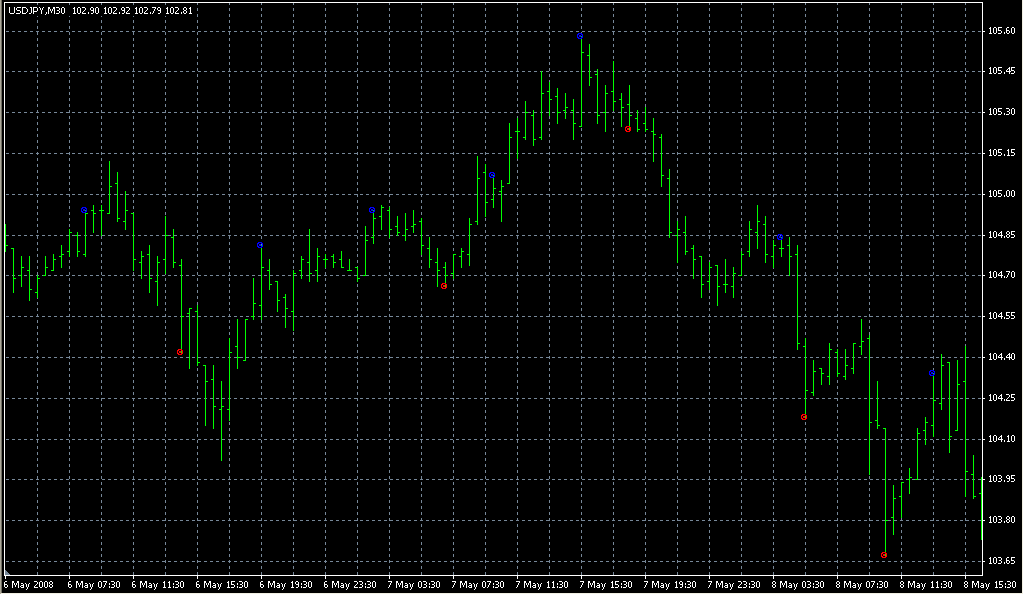Click the 7 May 15:30 time label

[x=606, y=585]
